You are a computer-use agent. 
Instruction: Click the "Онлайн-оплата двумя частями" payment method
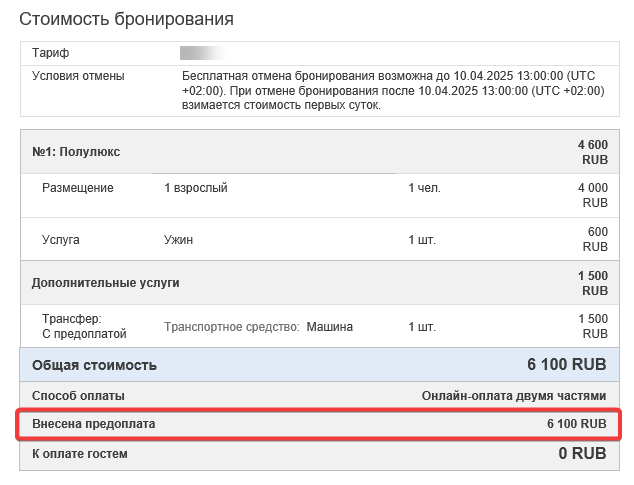coord(514,396)
